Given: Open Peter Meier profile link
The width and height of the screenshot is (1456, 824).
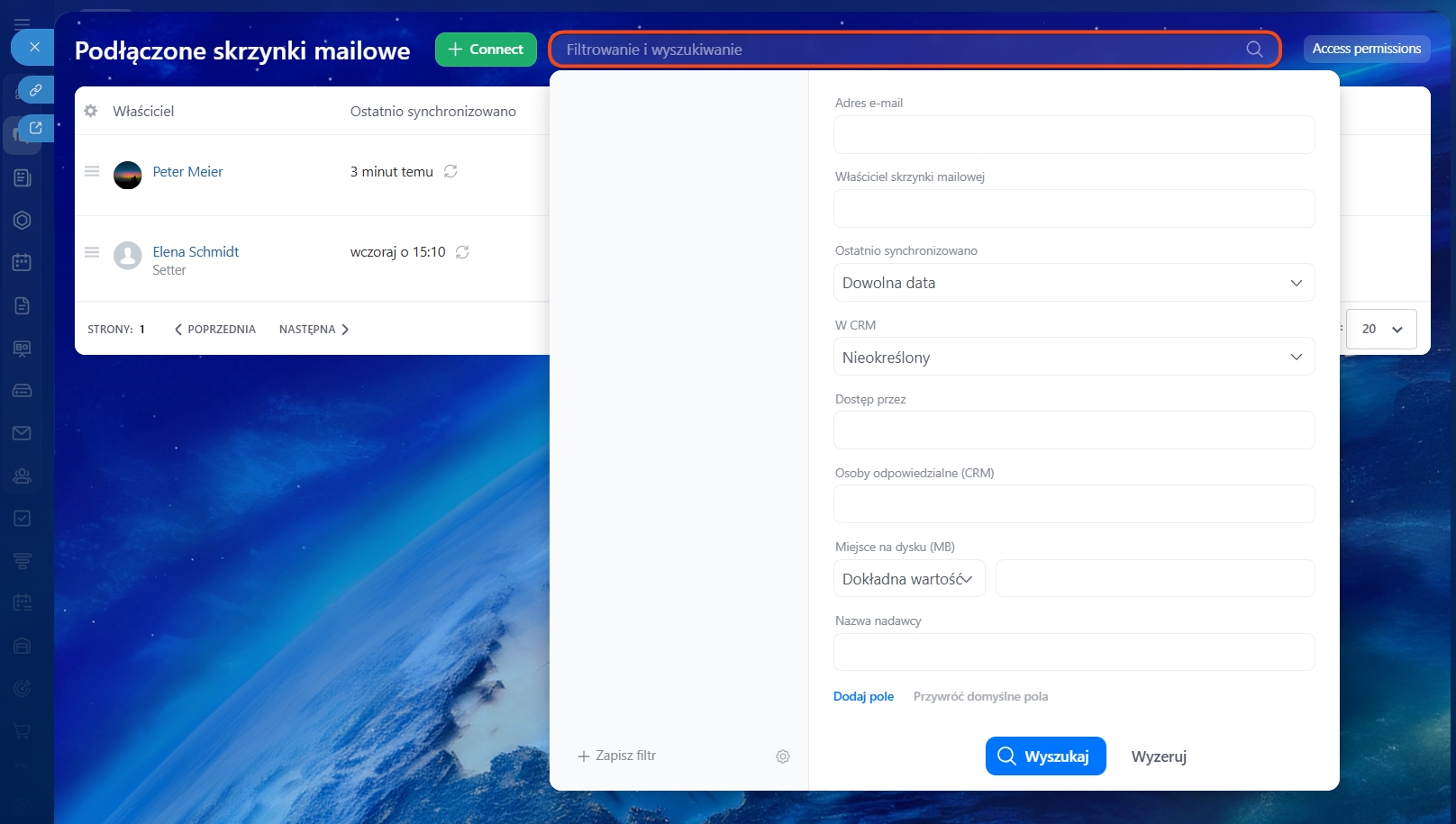Looking at the screenshot, I should click(x=187, y=171).
